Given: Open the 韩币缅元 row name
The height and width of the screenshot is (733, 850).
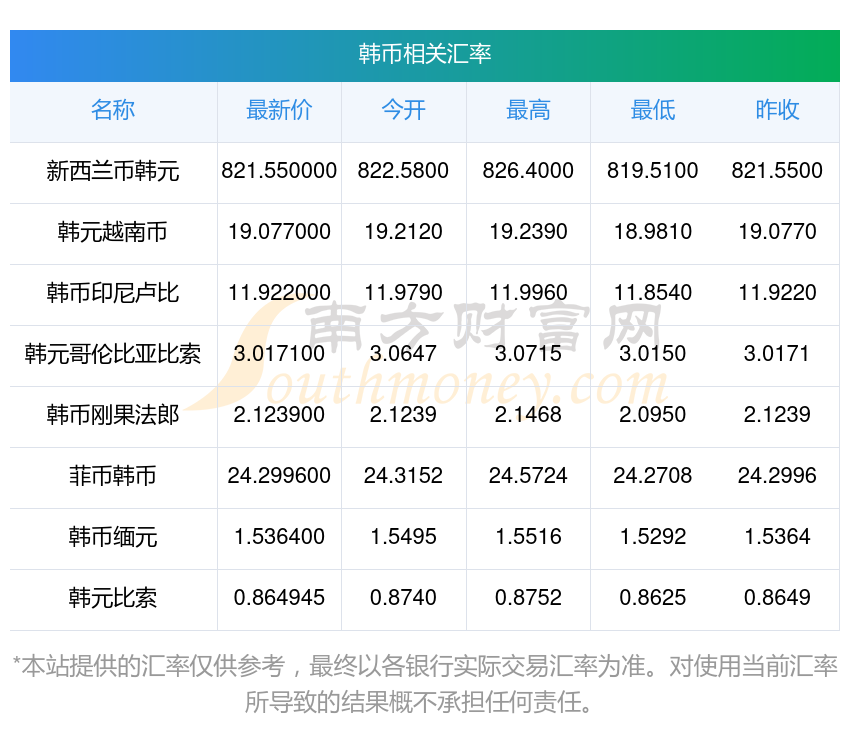Looking at the screenshot, I should [113, 537].
